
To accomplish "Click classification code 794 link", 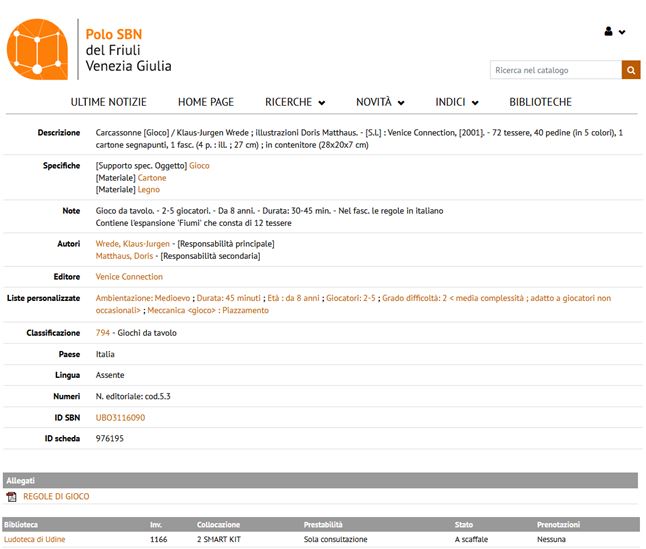I will (x=103, y=333).
